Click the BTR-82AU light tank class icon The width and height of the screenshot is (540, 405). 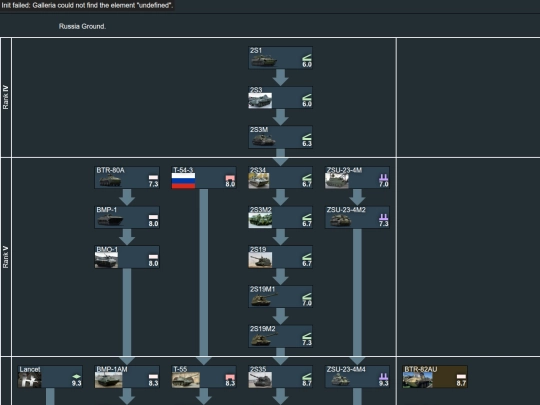tap(461, 377)
